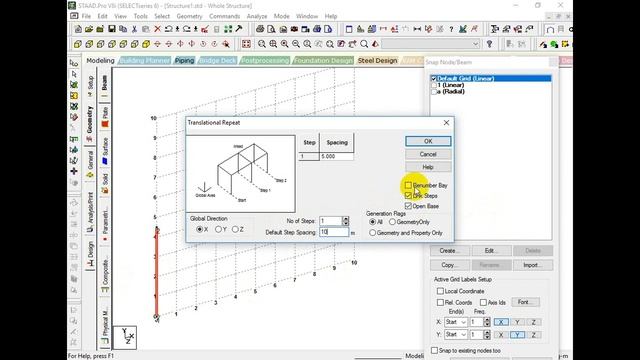Switch to the Piping tab

(x=184, y=60)
